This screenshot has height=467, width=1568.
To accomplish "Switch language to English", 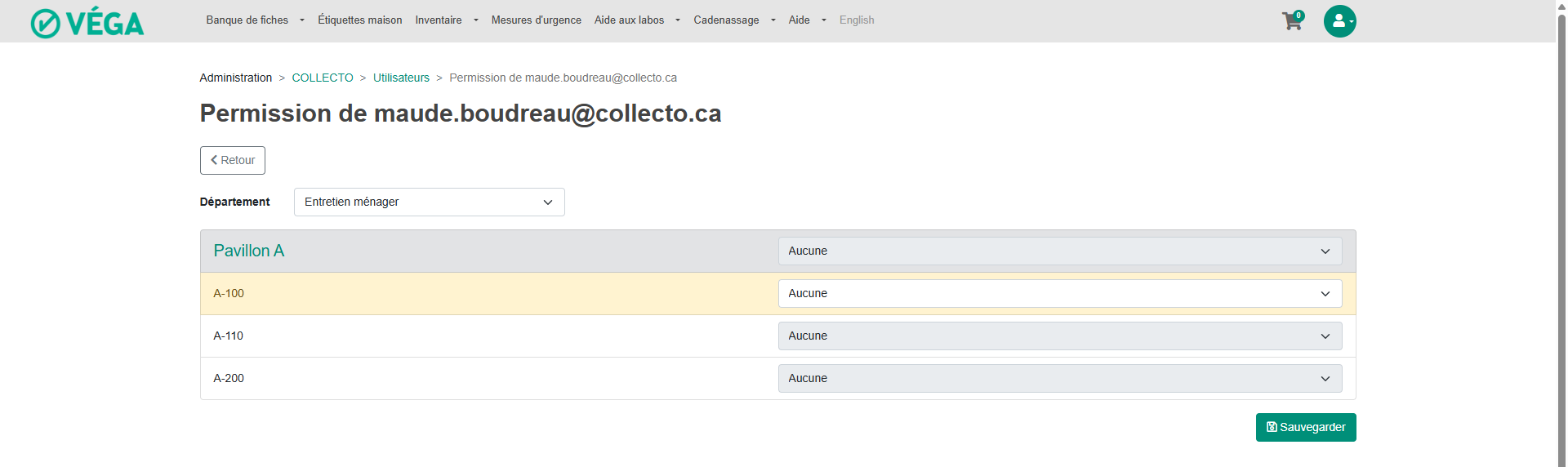I will tap(857, 20).
